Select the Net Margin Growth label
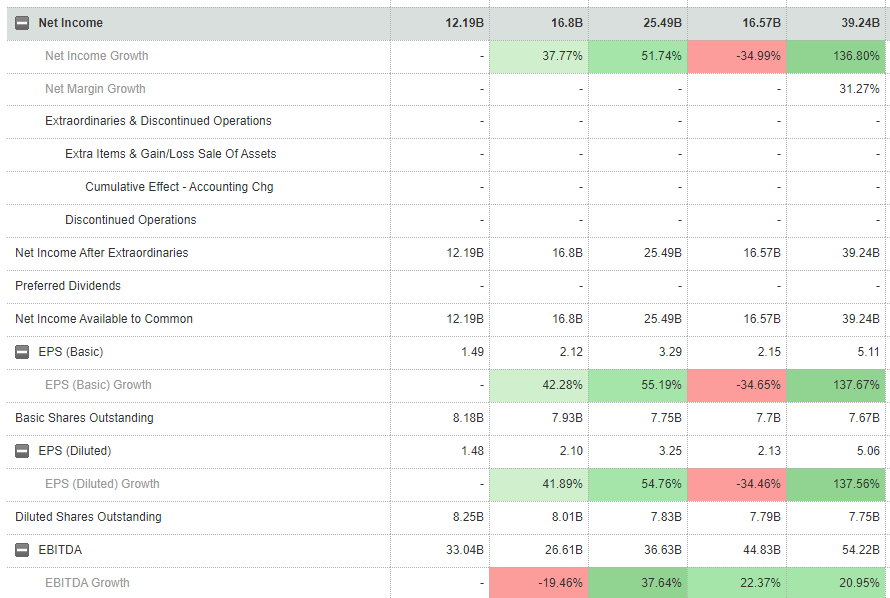Screen dimensions: 890x598 [95, 89]
